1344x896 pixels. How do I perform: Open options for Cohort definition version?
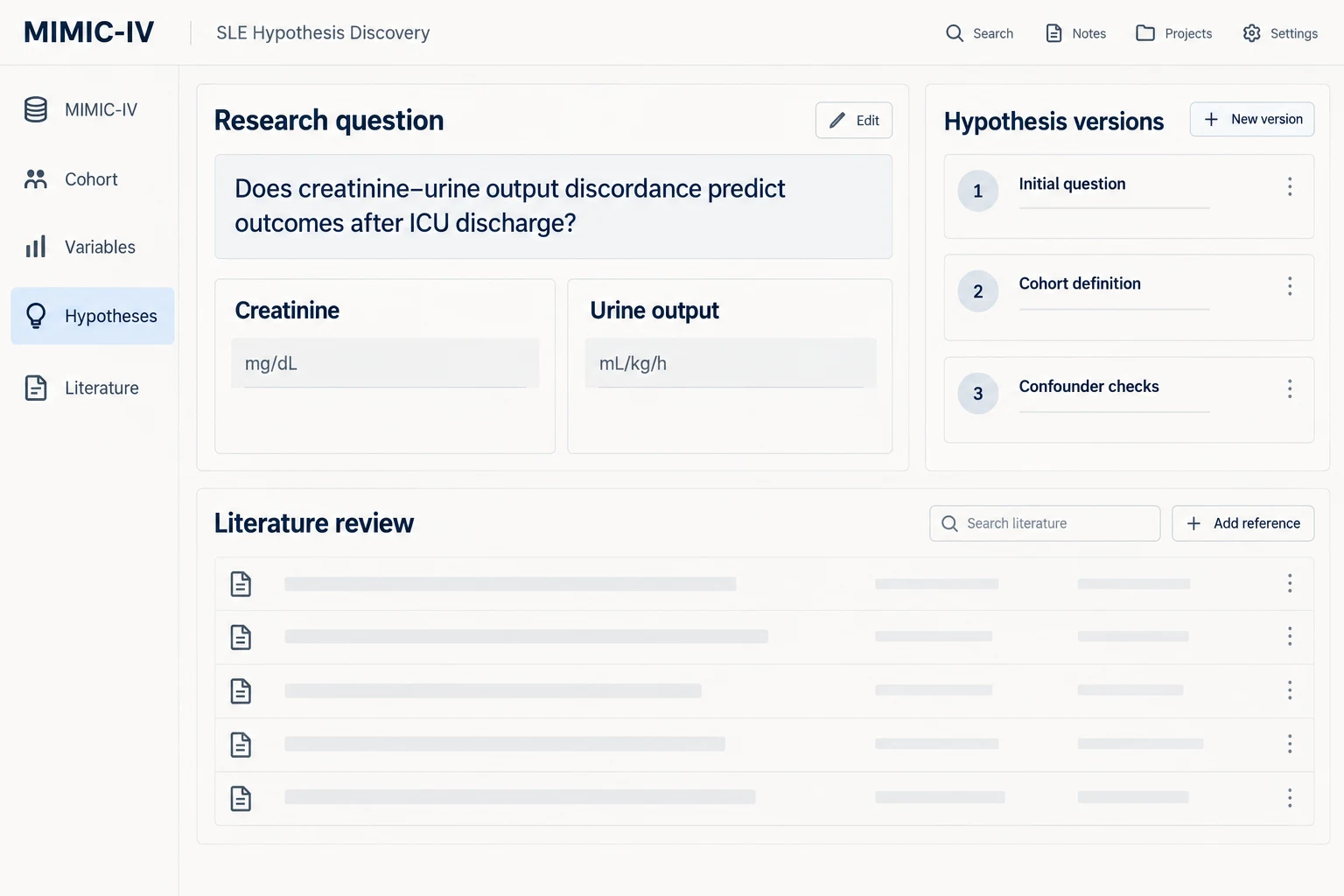click(x=1290, y=286)
